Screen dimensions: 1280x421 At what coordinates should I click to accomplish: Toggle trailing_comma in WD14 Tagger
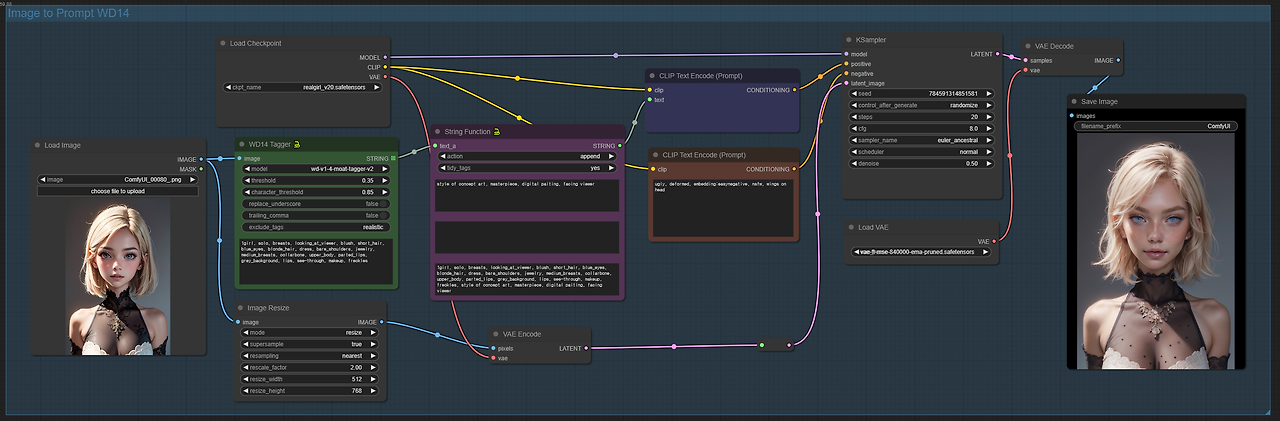pos(312,215)
